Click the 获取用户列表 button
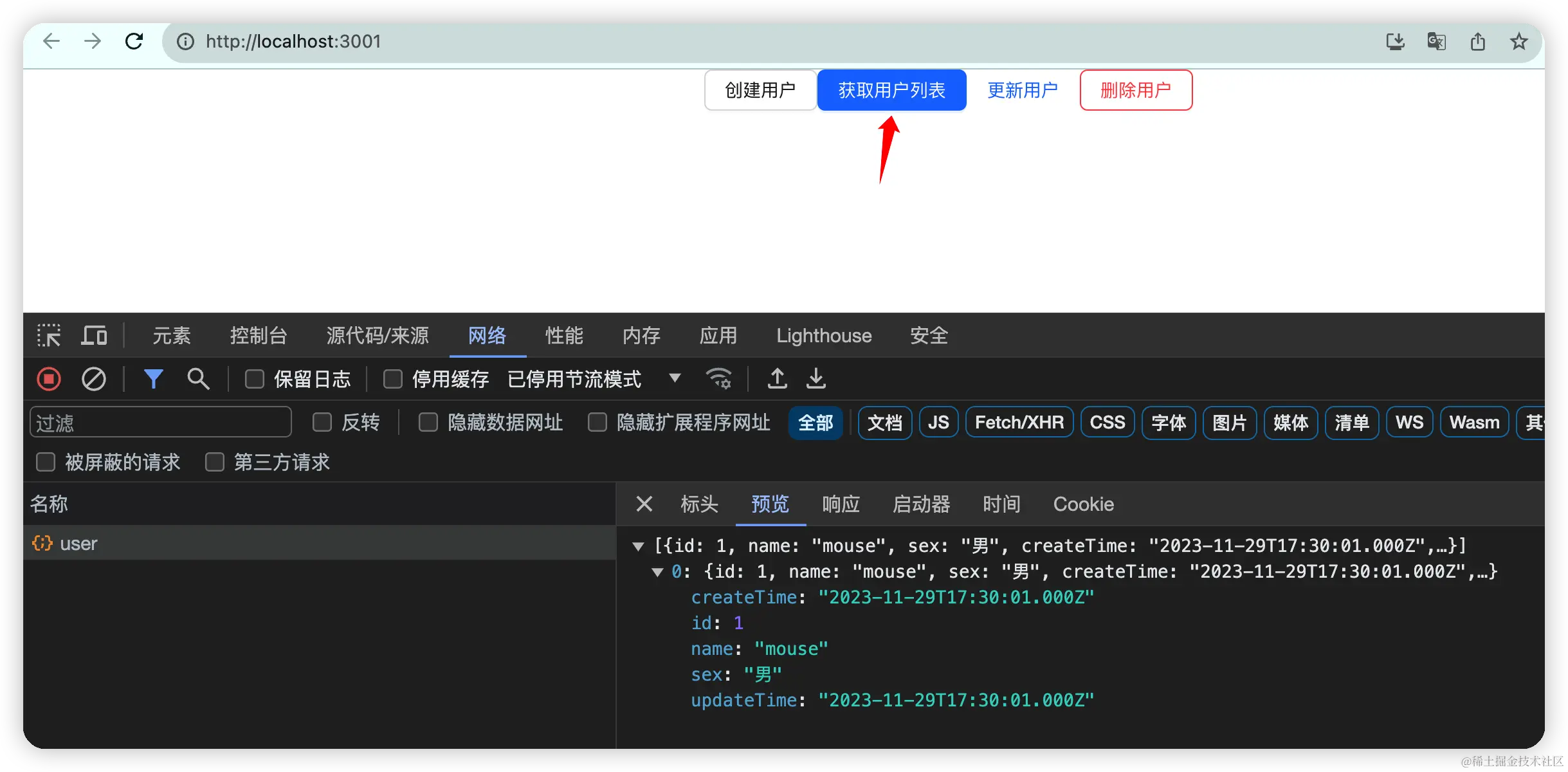This screenshot has width=1568, height=772. (x=891, y=90)
